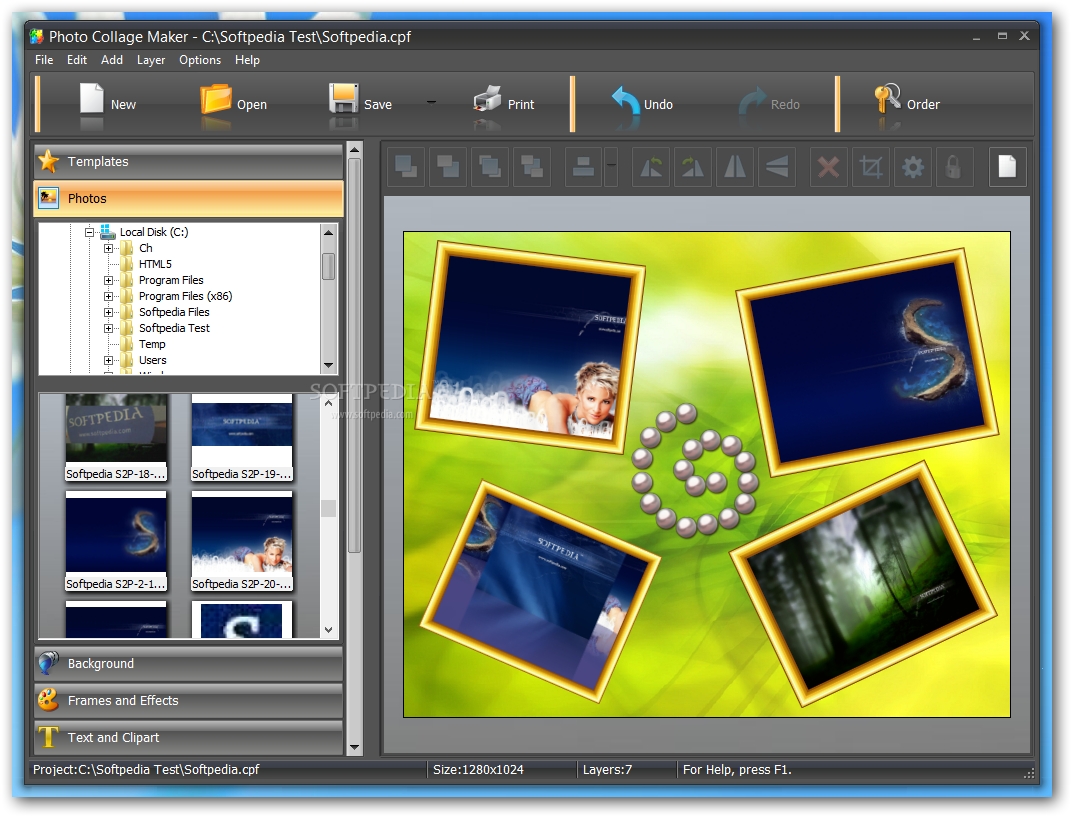Viewport: 1072px width, 817px height.
Task: Expand the Softpedia Files folder node
Action: (x=108, y=312)
